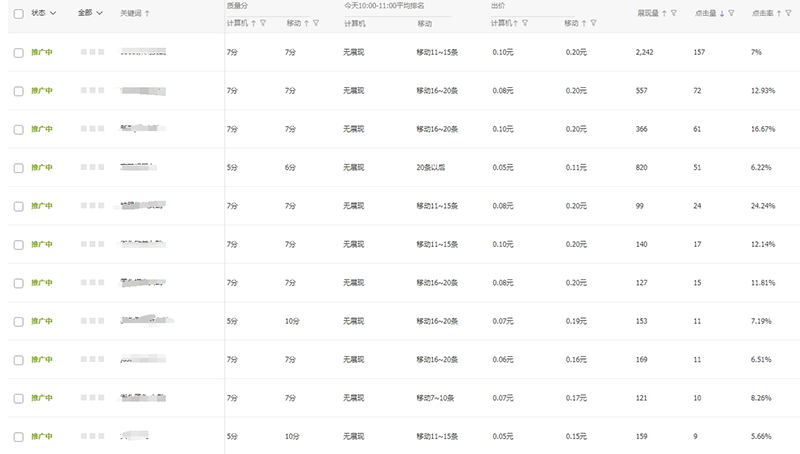The height and width of the screenshot is (454, 800).
Task: Open the 全部 dropdown filter
Action: pyautogui.click(x=100, y=13)
